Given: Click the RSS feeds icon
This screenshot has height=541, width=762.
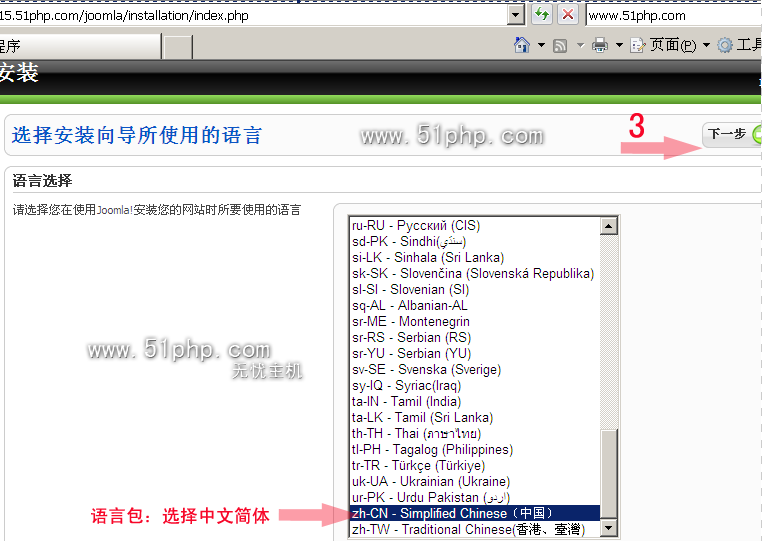Looking at the screenshot, I should coord(561,45).
